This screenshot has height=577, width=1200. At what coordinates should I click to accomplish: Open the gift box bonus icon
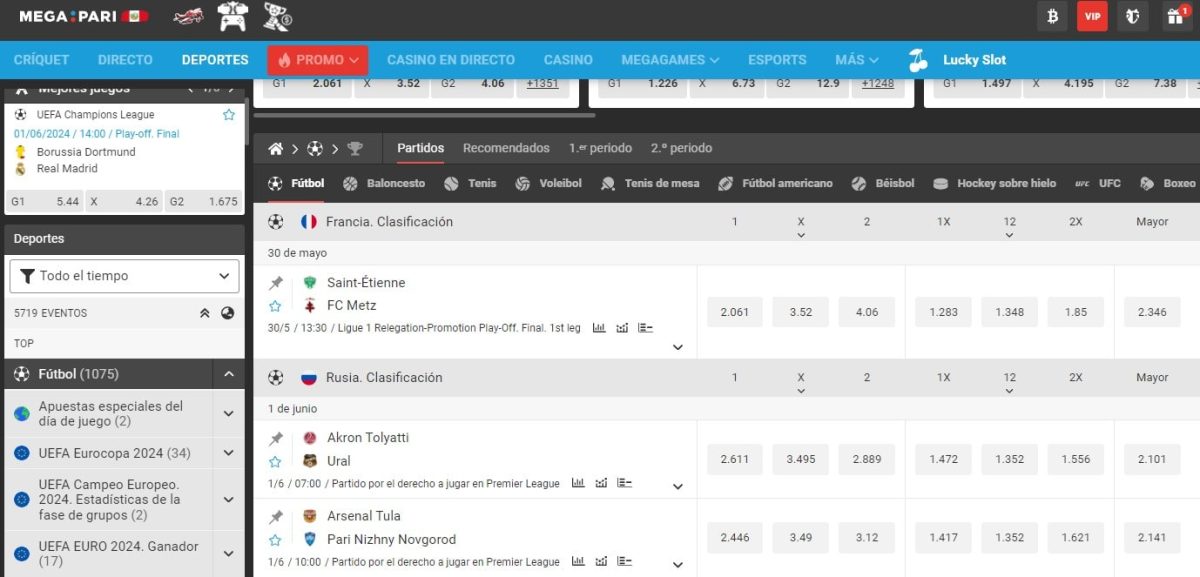coord(1175,16)
